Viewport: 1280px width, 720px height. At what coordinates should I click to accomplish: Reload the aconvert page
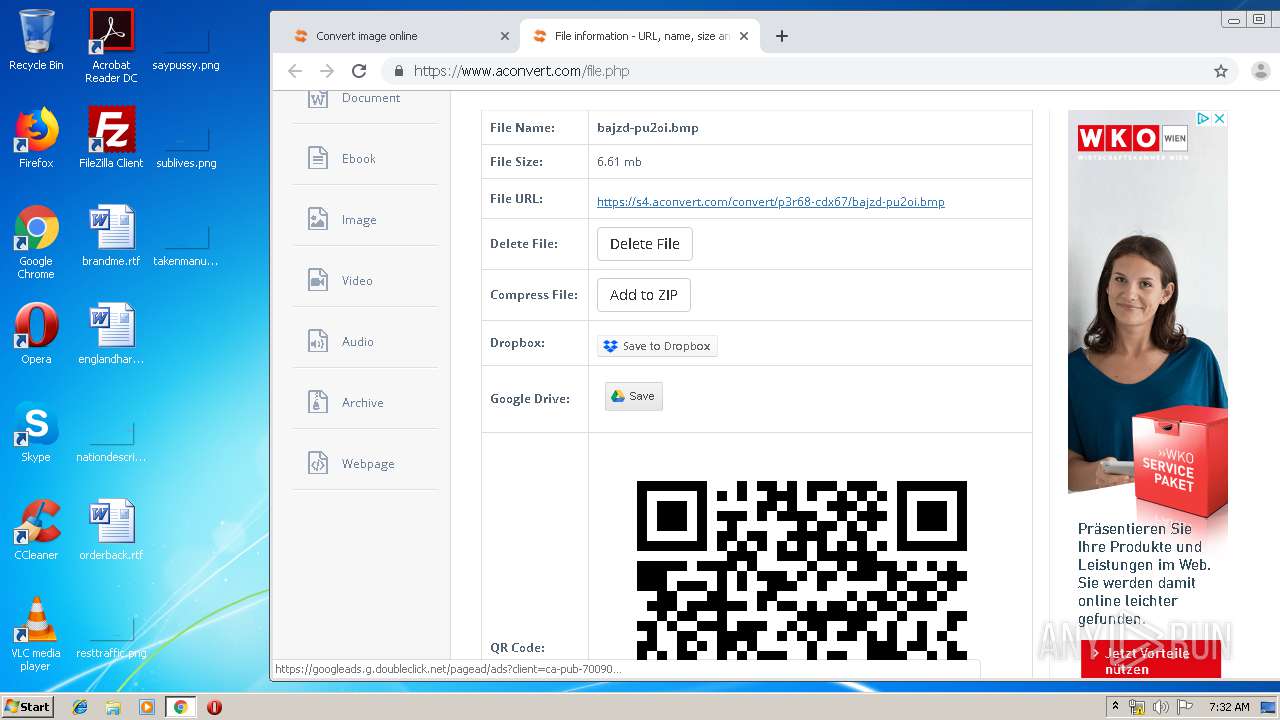359,71
